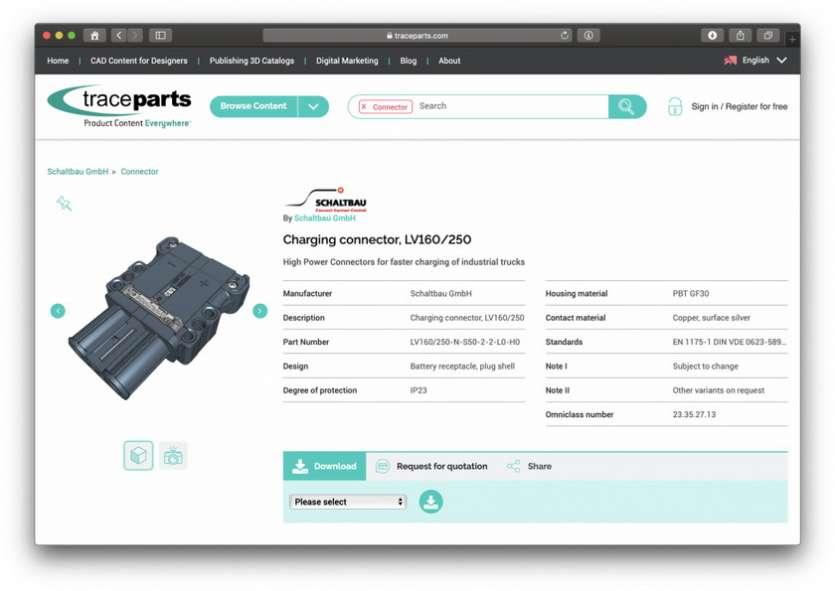Open the Connector breadcrumb link
This screenshot has width=835, height=591.
pyautogui.click(x=140, y=171)
